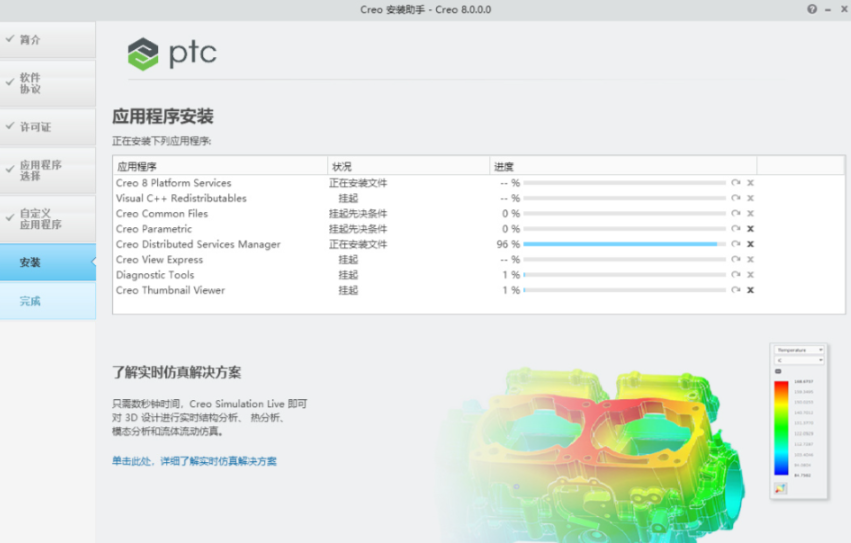Viewport: 851px width, 543px height.
Task: Click retry icon for Diagnostic Tools
Action: (x=735, y=275)
